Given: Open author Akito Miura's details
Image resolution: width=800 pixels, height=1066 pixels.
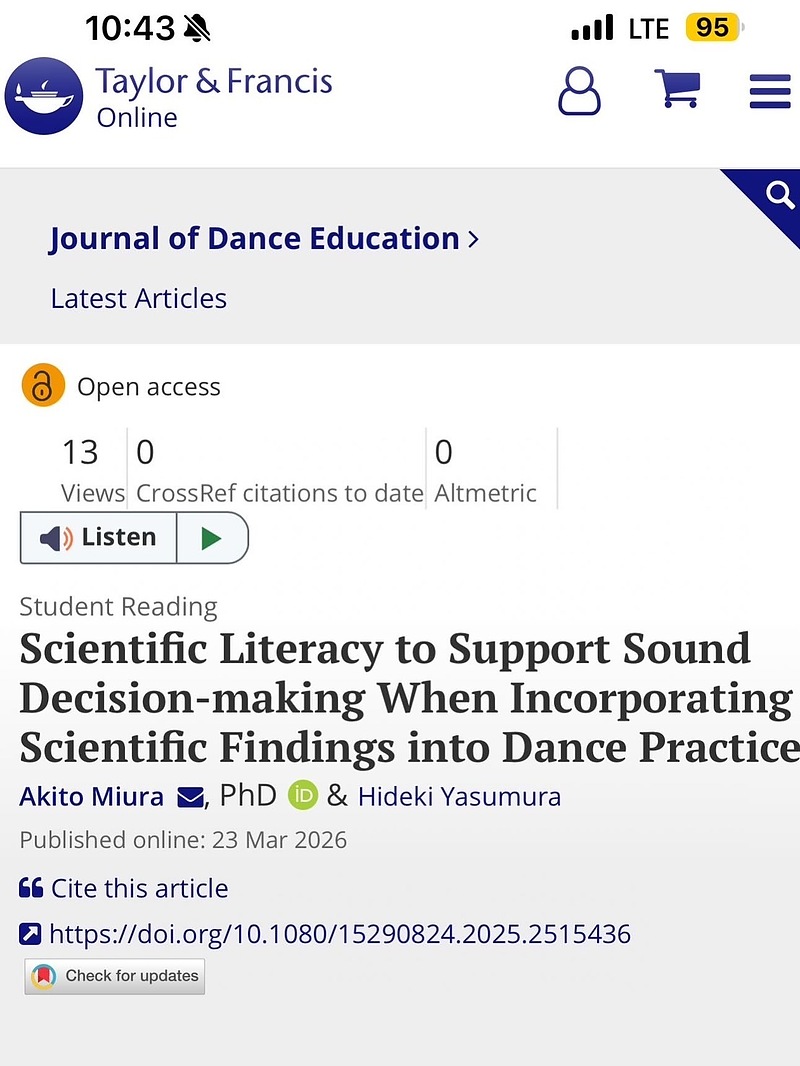Looking at the screenshot, I should point(91,796).
